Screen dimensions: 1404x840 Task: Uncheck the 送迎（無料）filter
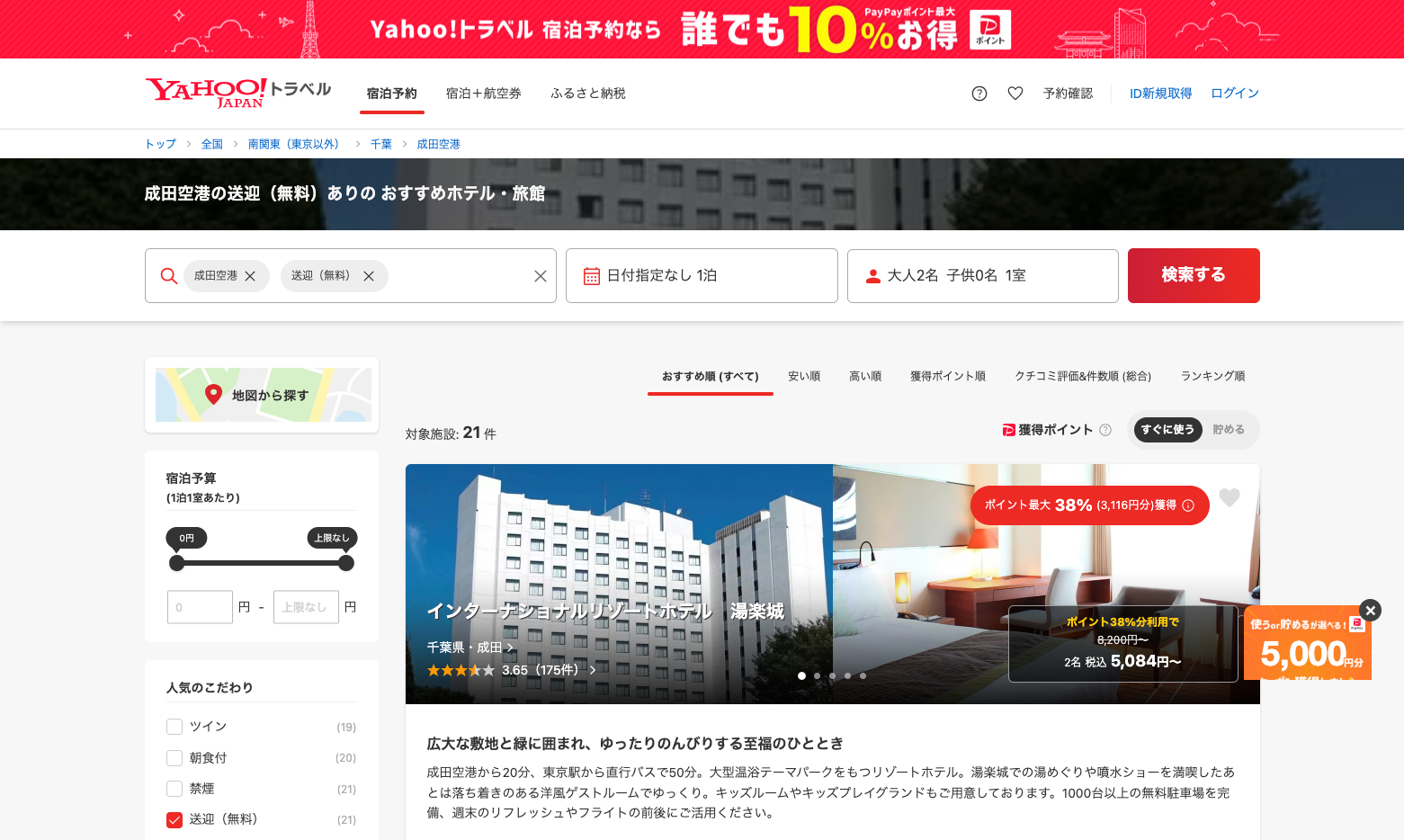tap(174, 819)
